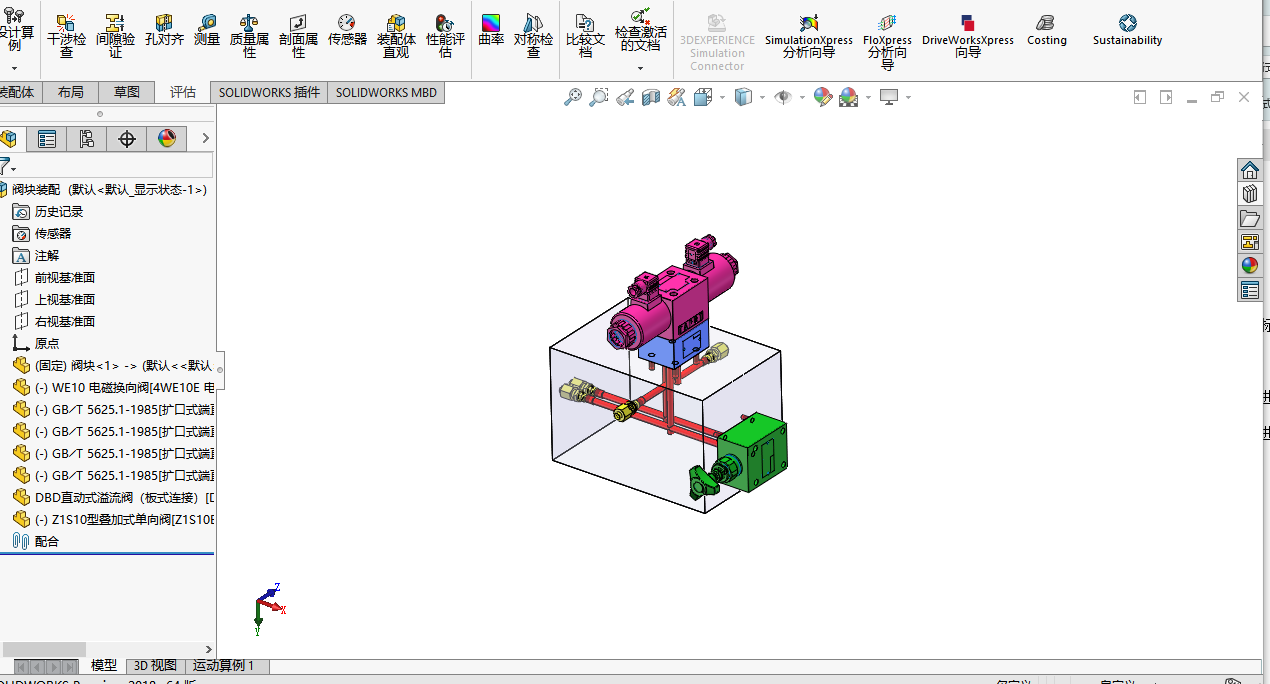Switch to SOLIDWORKS MBD tab
This screenshot has width=1270, height=684.
pyautogui.click(x=386, y=92)
